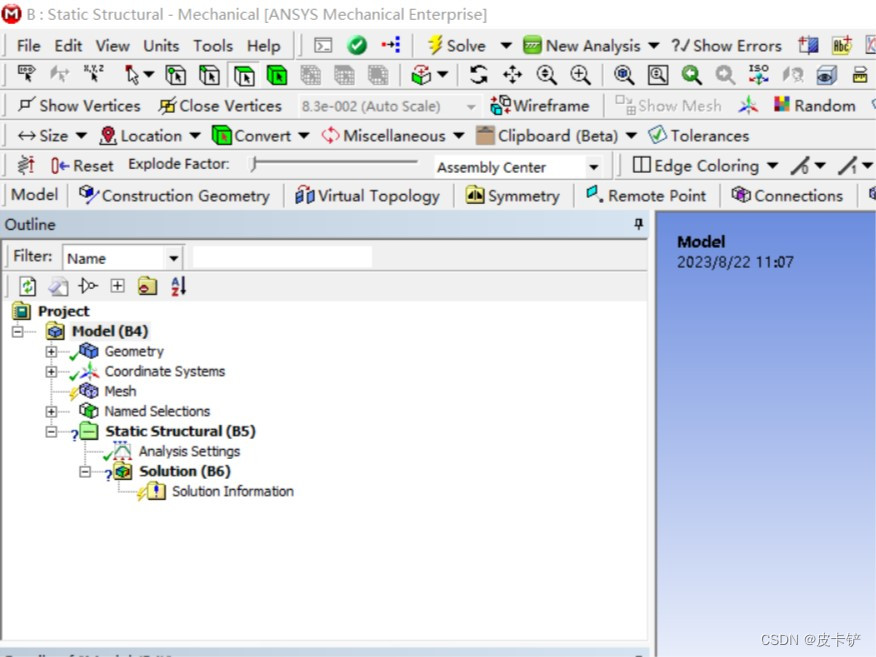
Task: Expand the Geometry tree node
Action: [51, 351]
